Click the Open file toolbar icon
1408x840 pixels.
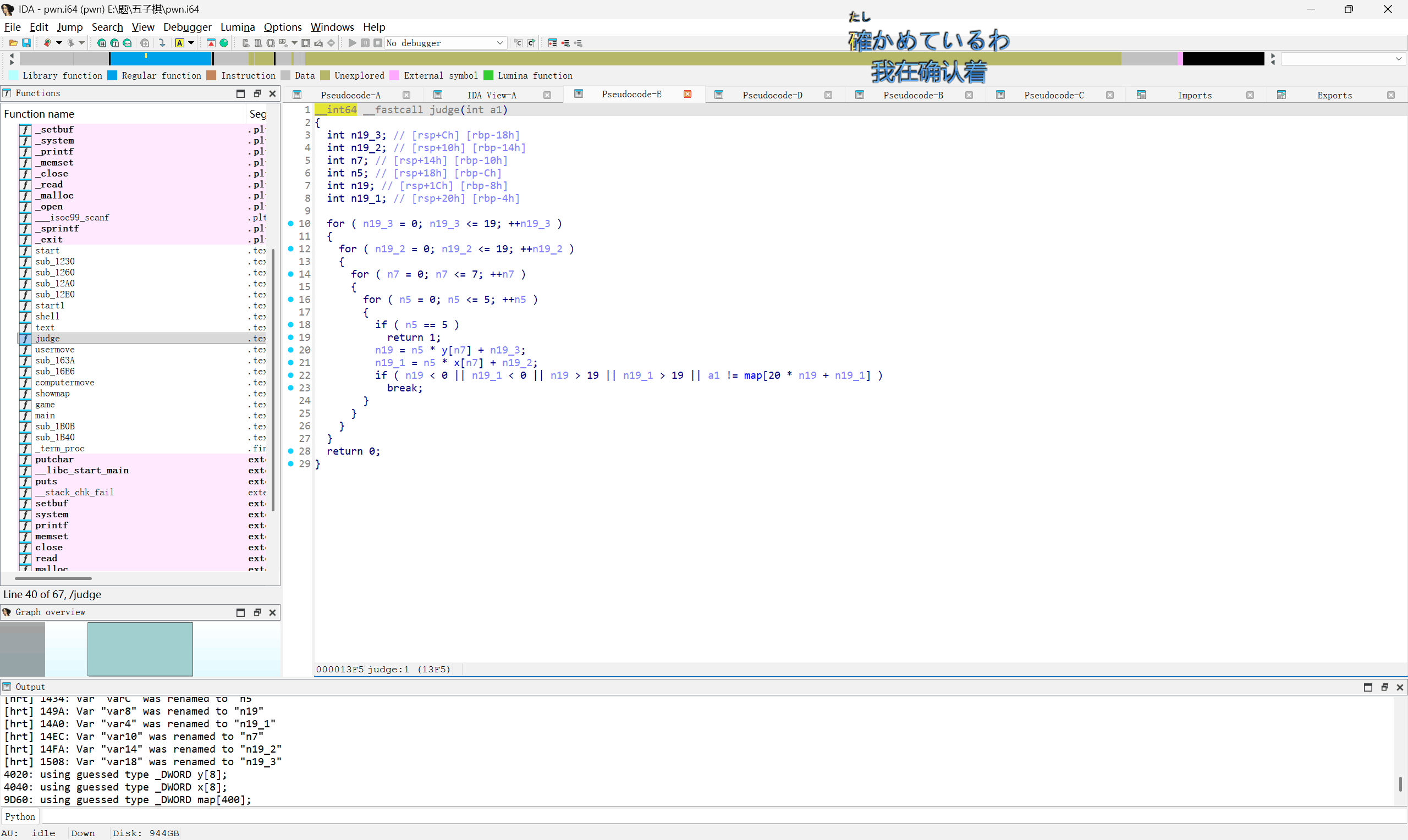coord(13,43)
